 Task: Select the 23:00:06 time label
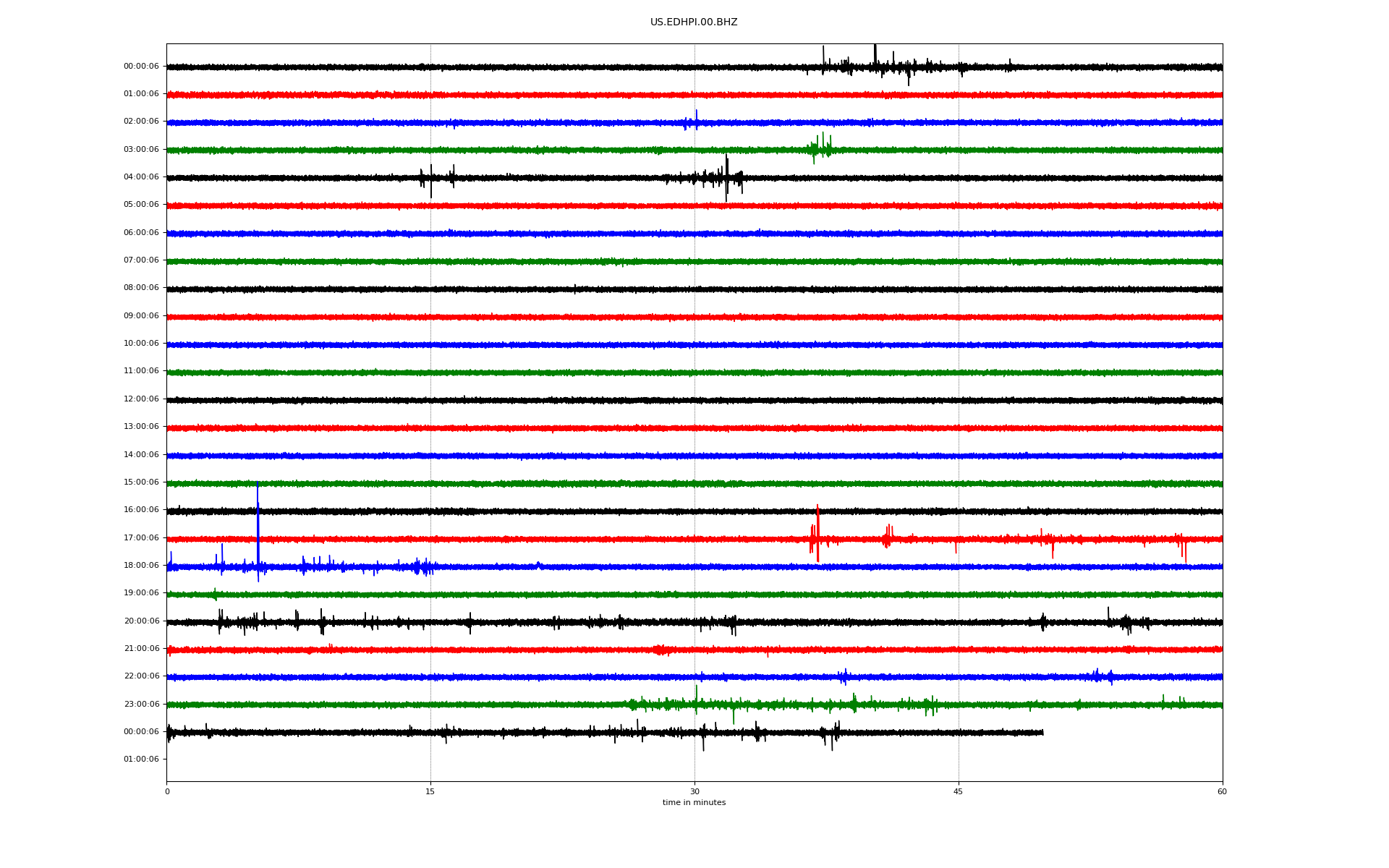(x=141, y=705)
